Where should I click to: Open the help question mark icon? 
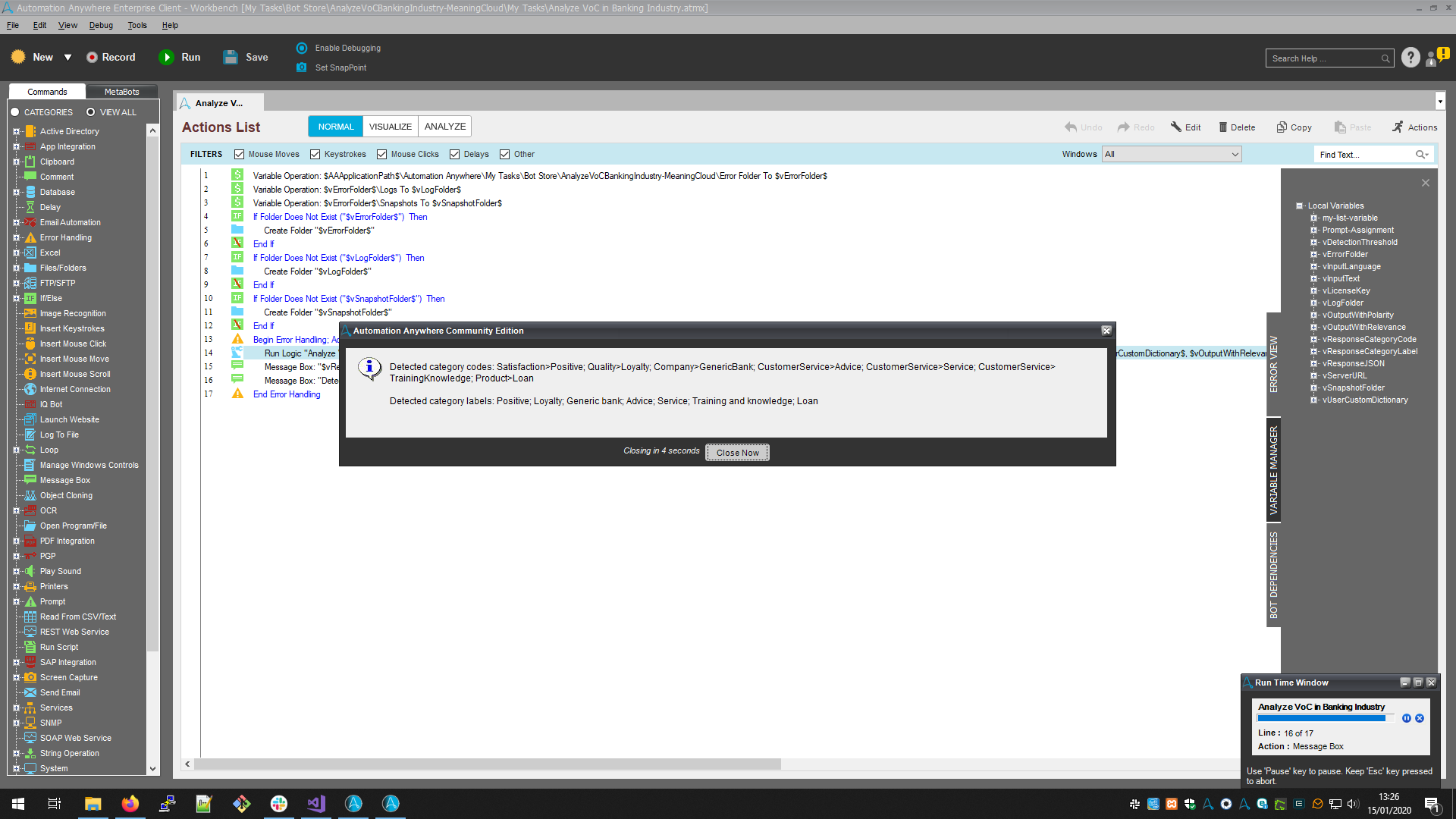[1410, 58]
